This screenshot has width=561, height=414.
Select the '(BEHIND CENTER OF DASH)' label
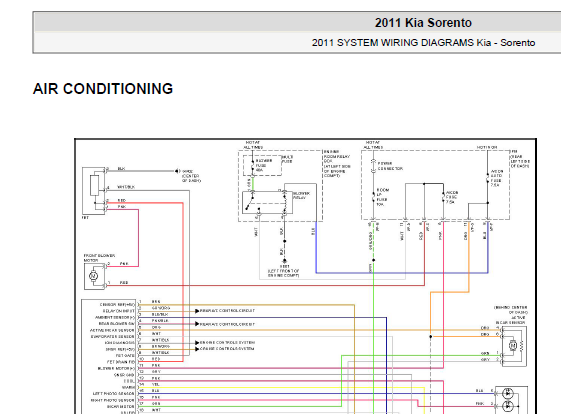coord(511,310)
